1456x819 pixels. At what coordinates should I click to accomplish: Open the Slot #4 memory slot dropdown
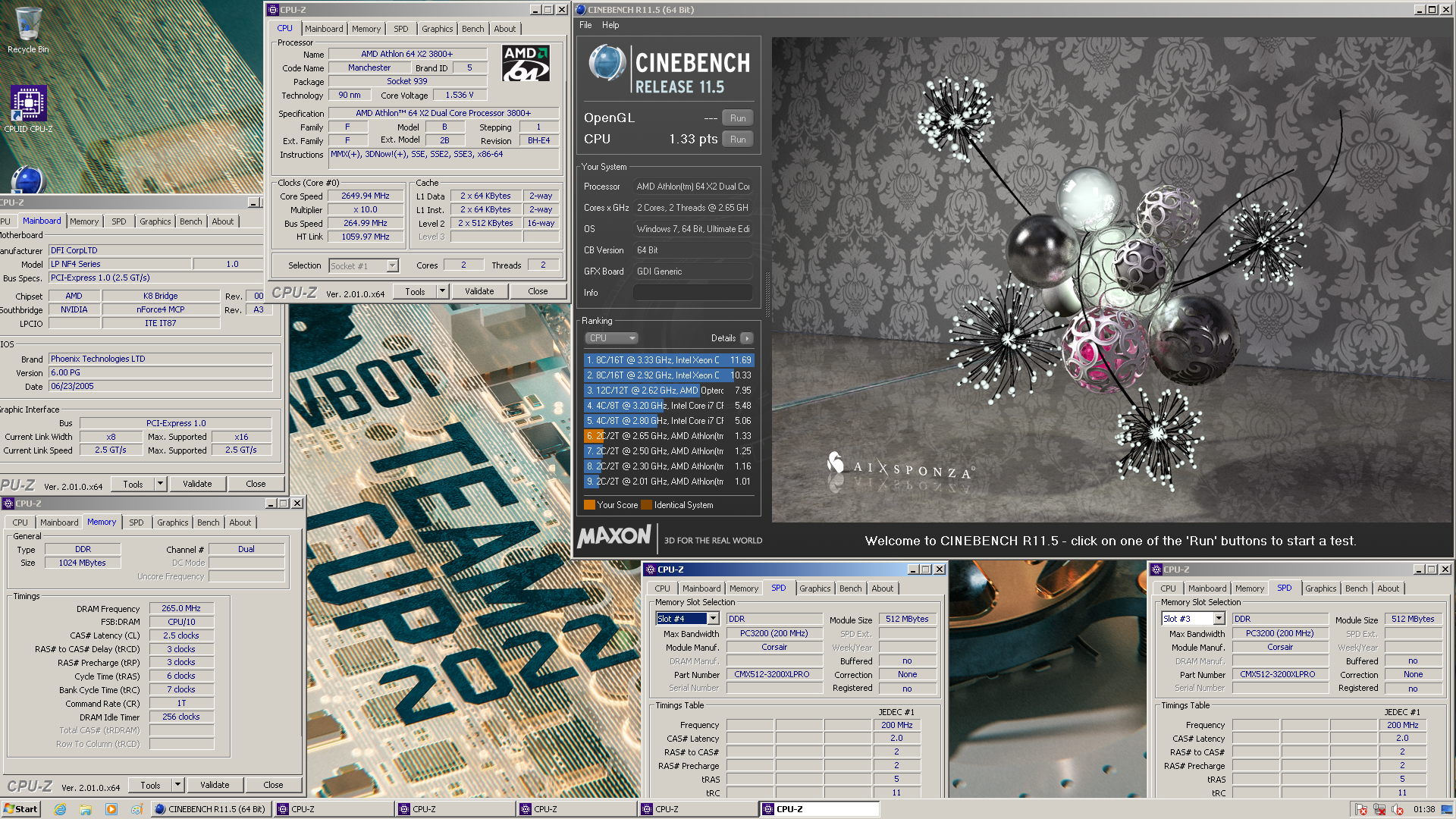click(713, 619)
